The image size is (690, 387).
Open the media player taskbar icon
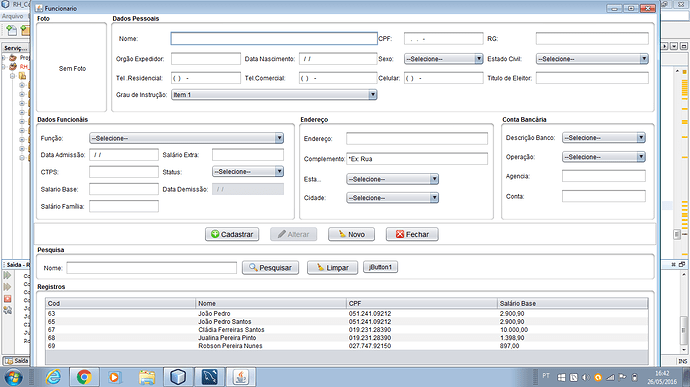(114, 377)
